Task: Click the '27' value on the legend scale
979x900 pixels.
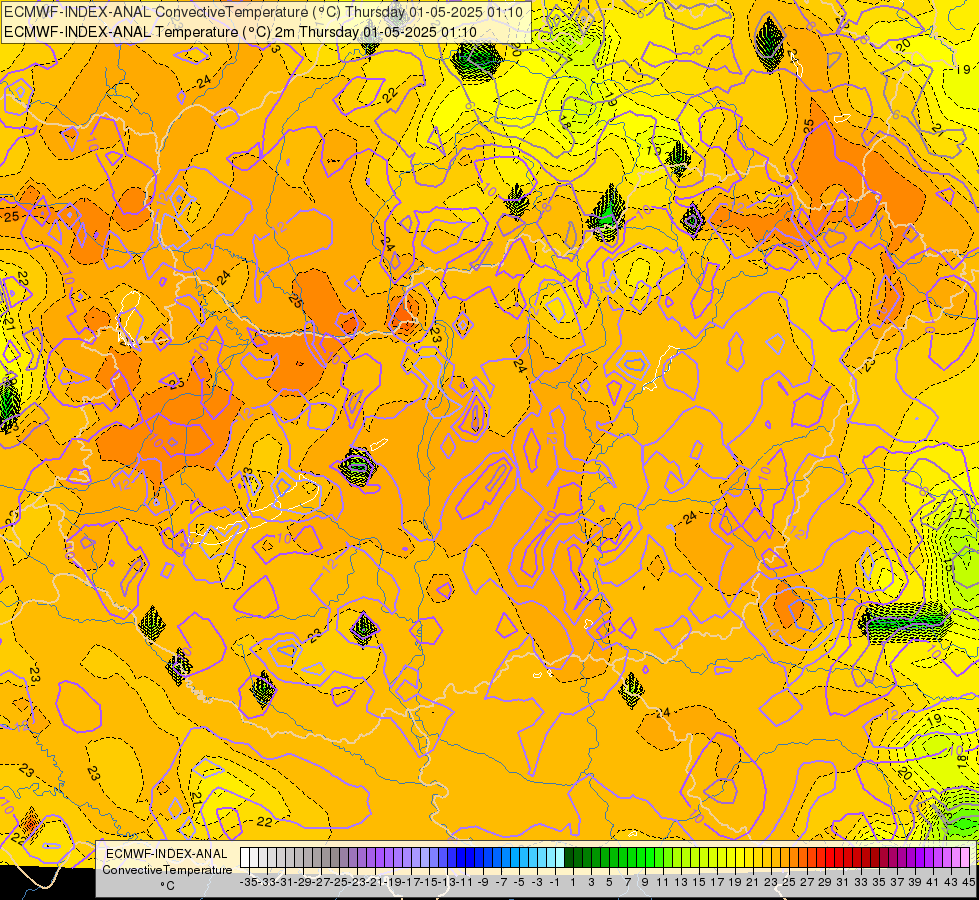Action: 807,882
